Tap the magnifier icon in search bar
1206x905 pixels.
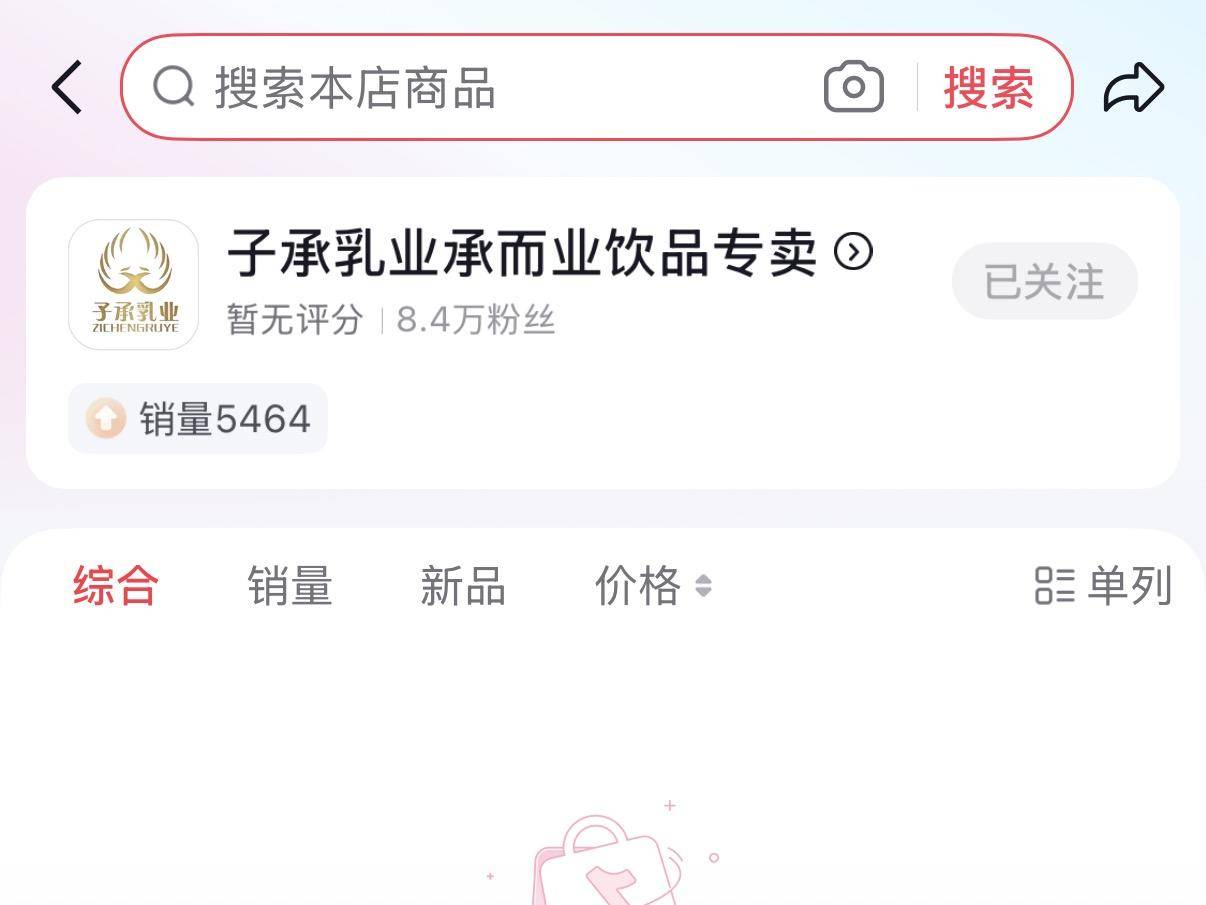174,87
